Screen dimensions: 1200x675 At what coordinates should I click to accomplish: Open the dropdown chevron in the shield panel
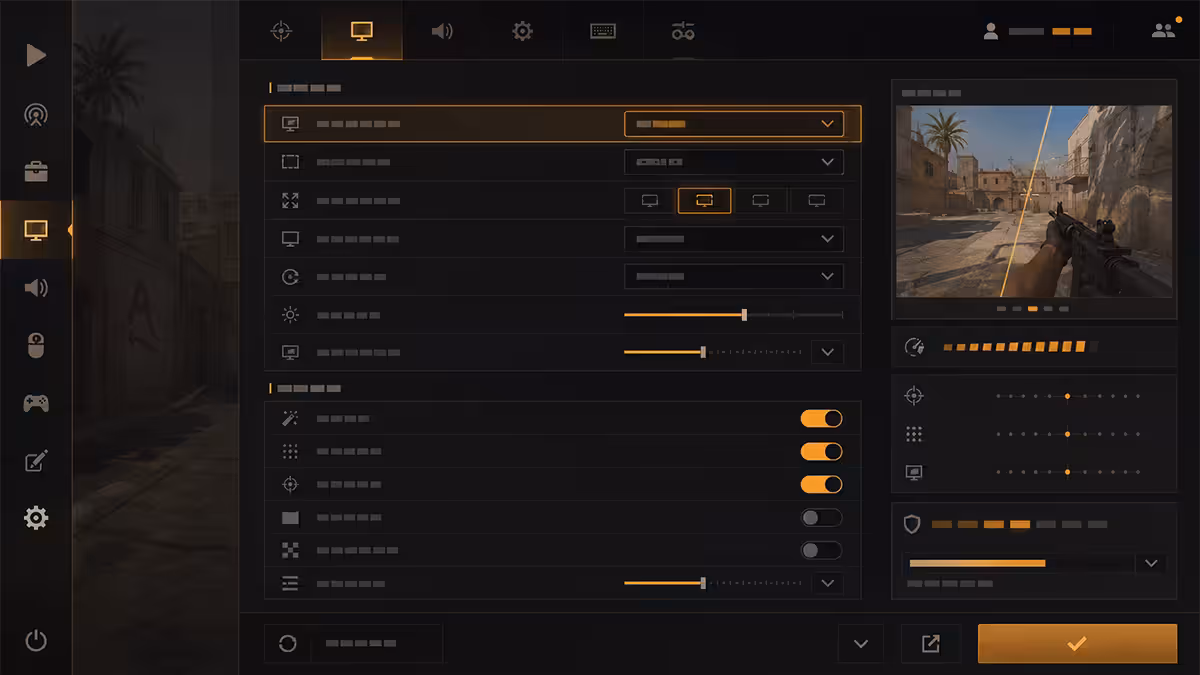pyautogui.click(x=1151, y=564)
